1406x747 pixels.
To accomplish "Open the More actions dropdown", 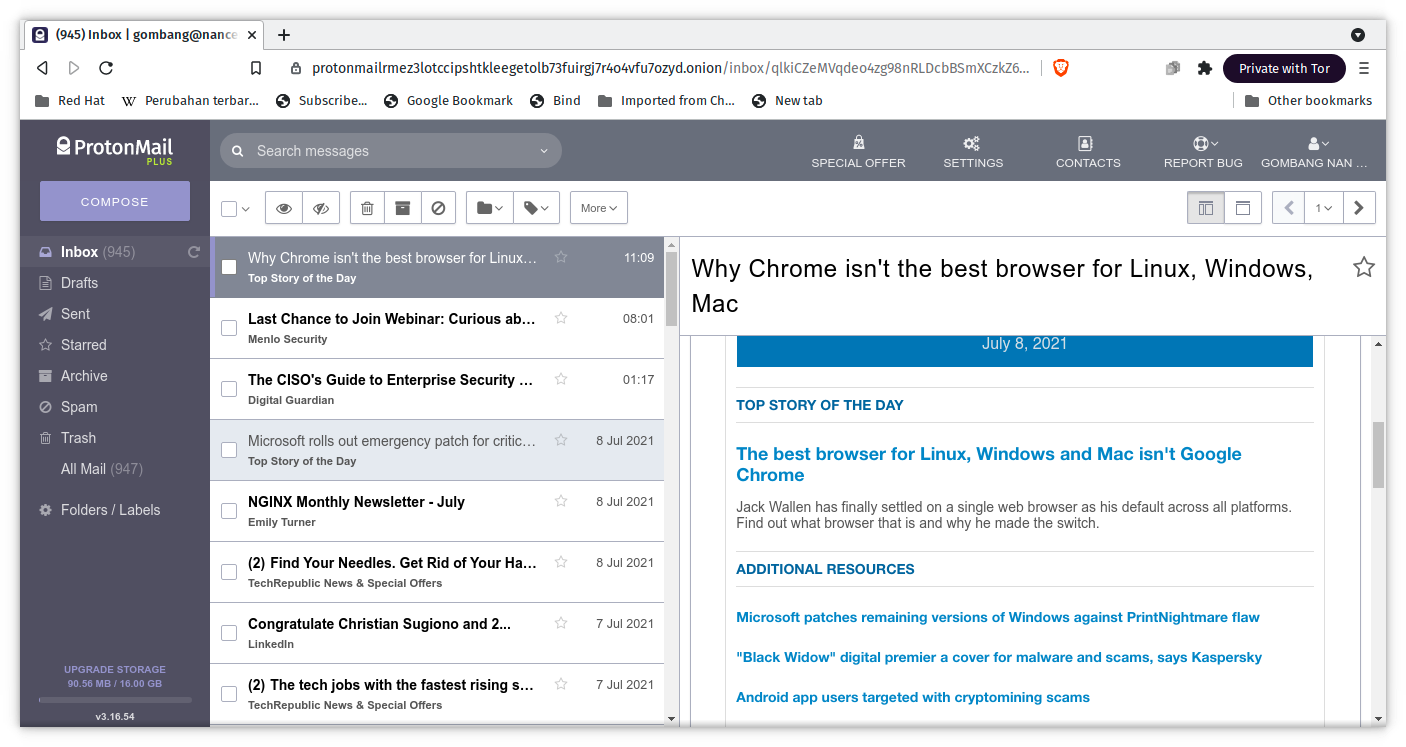I will [x=599, y=208].
